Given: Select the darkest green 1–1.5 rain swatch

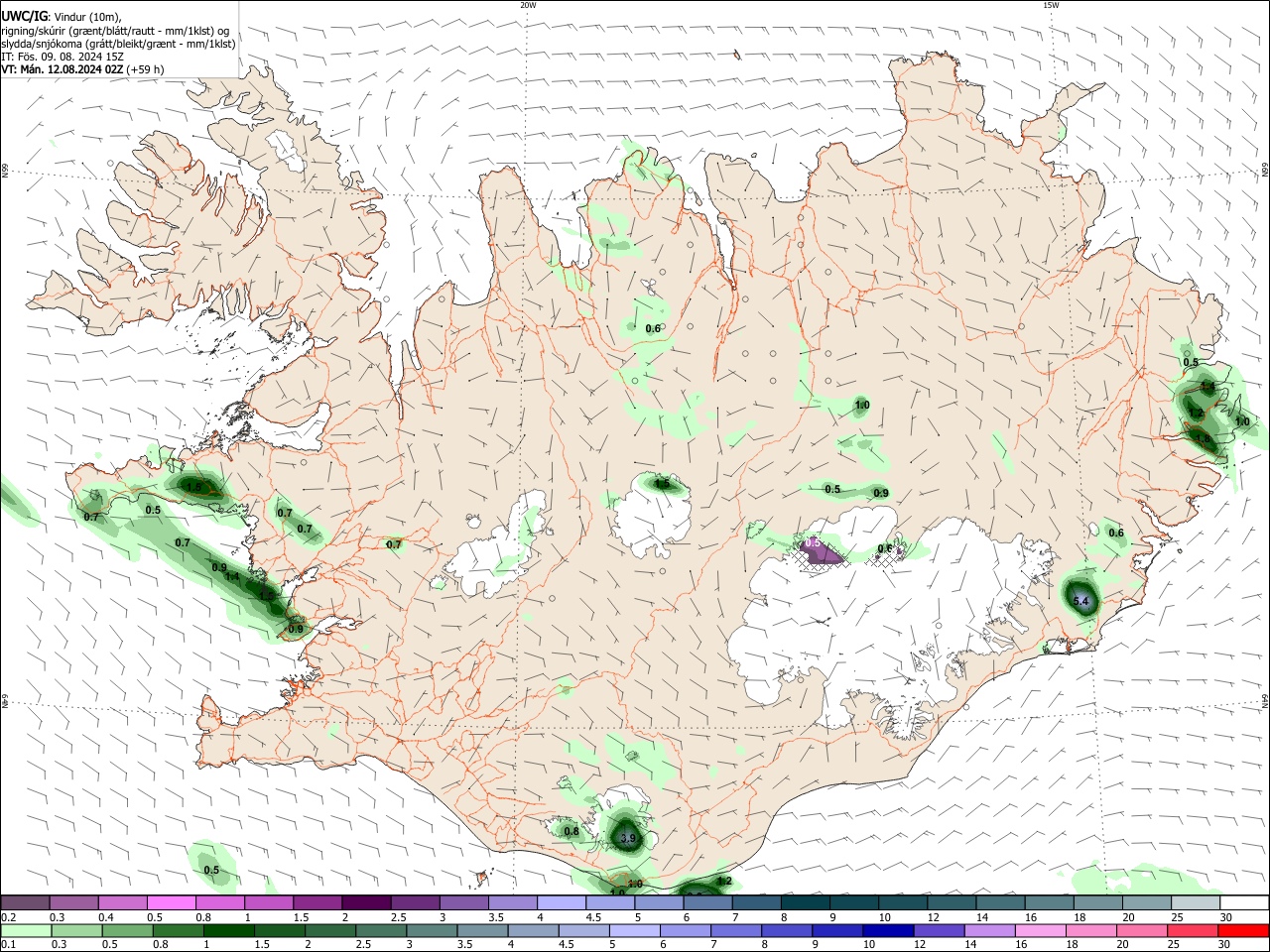Looking at the screenshot, I should click(x=228, y=931).
